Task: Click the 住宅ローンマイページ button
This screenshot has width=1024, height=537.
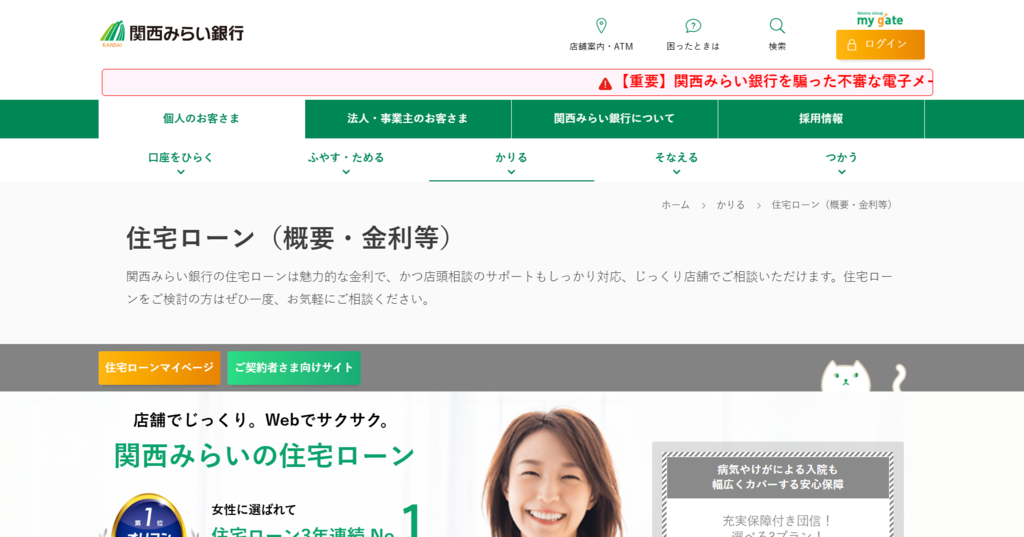Action: click(159, 368)
